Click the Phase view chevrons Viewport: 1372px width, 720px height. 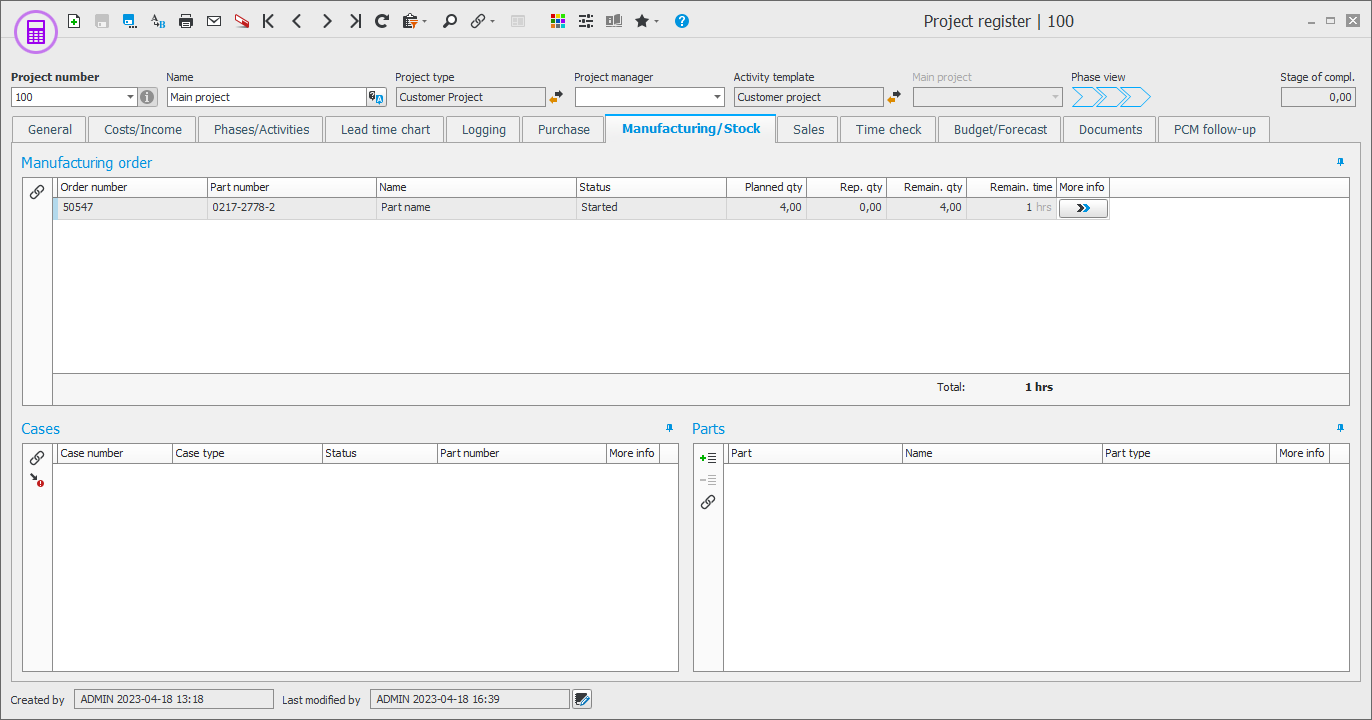click(1111, 97)
